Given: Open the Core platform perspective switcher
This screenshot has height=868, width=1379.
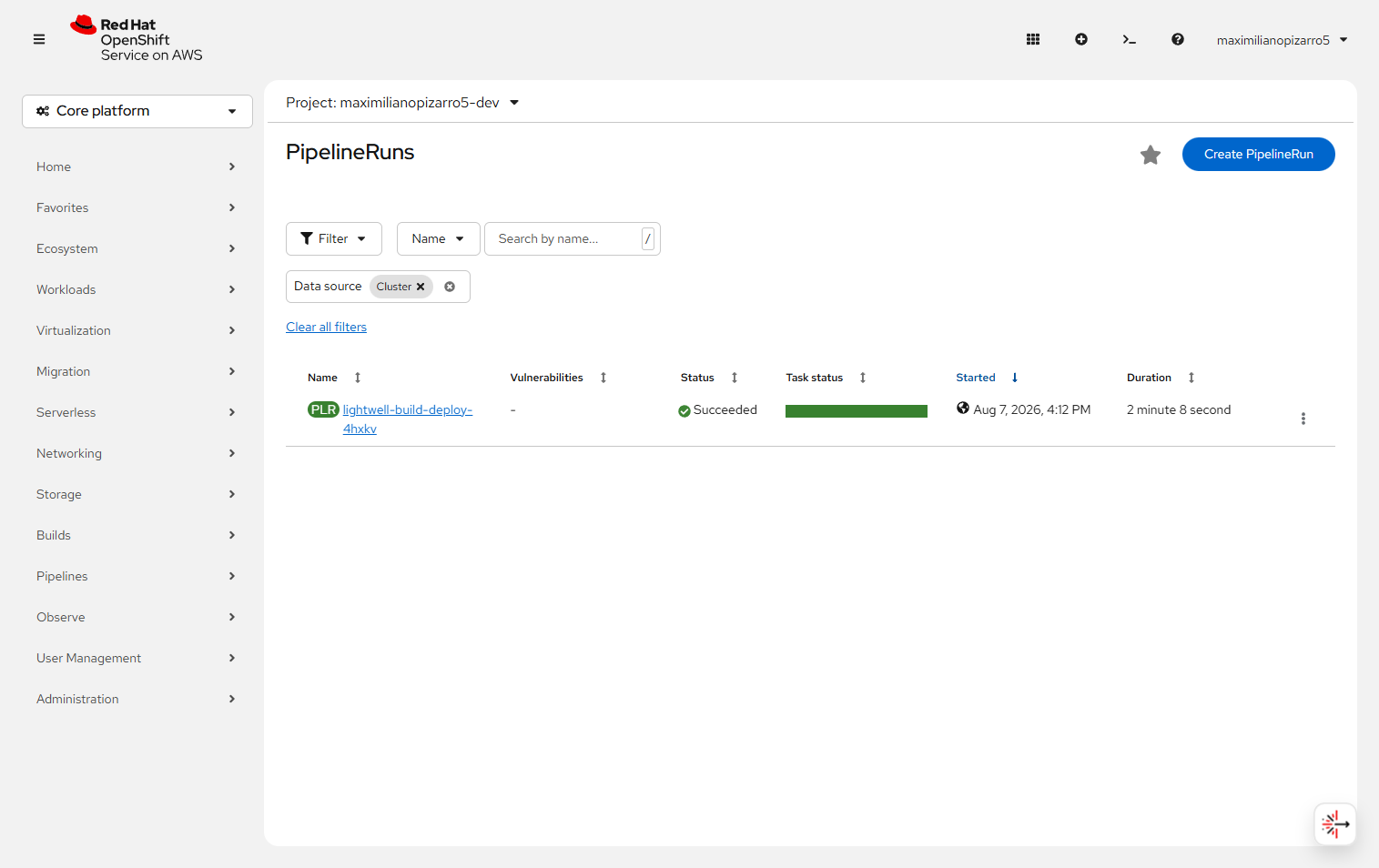Looking at the screenshot, I should tap(137, 111).
